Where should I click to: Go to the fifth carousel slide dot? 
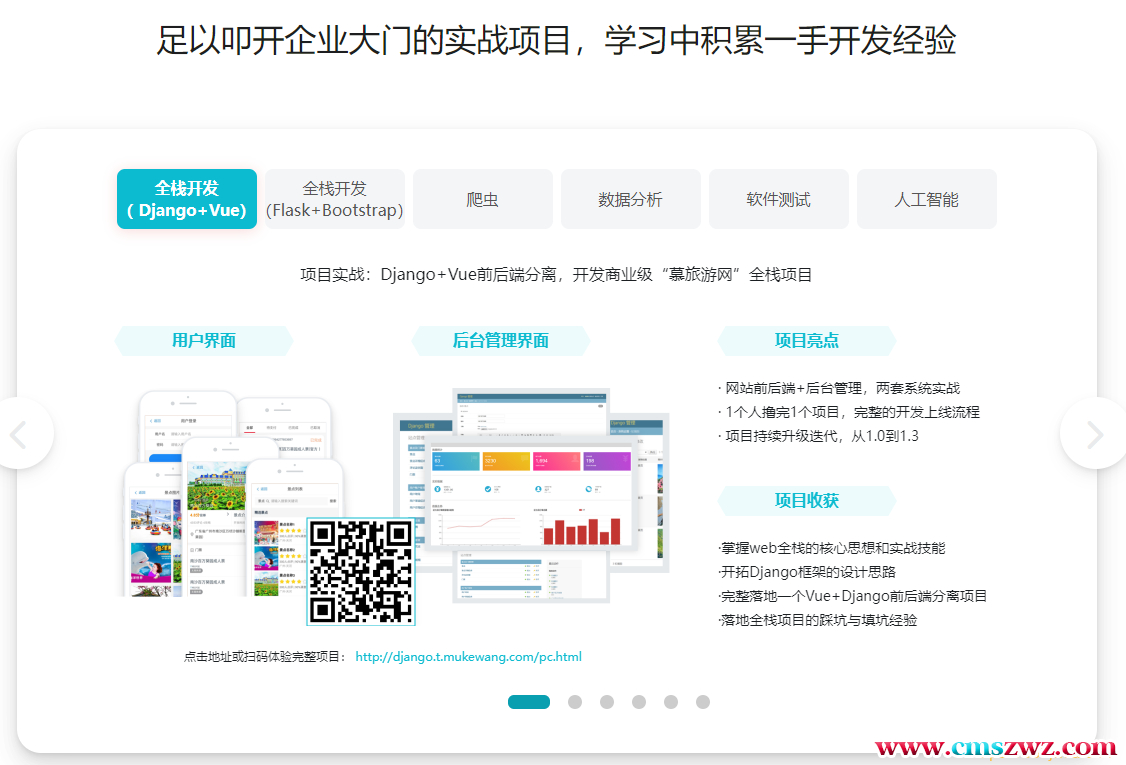671,702
